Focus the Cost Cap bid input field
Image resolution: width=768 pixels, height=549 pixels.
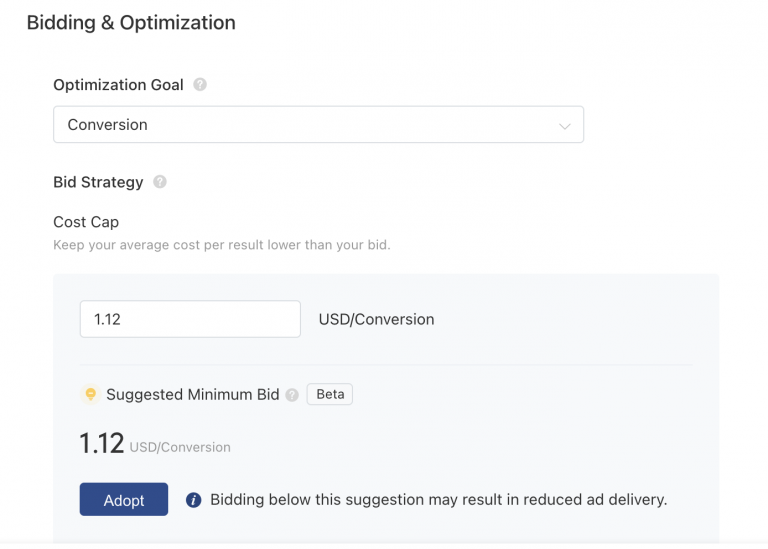point(190,319)
